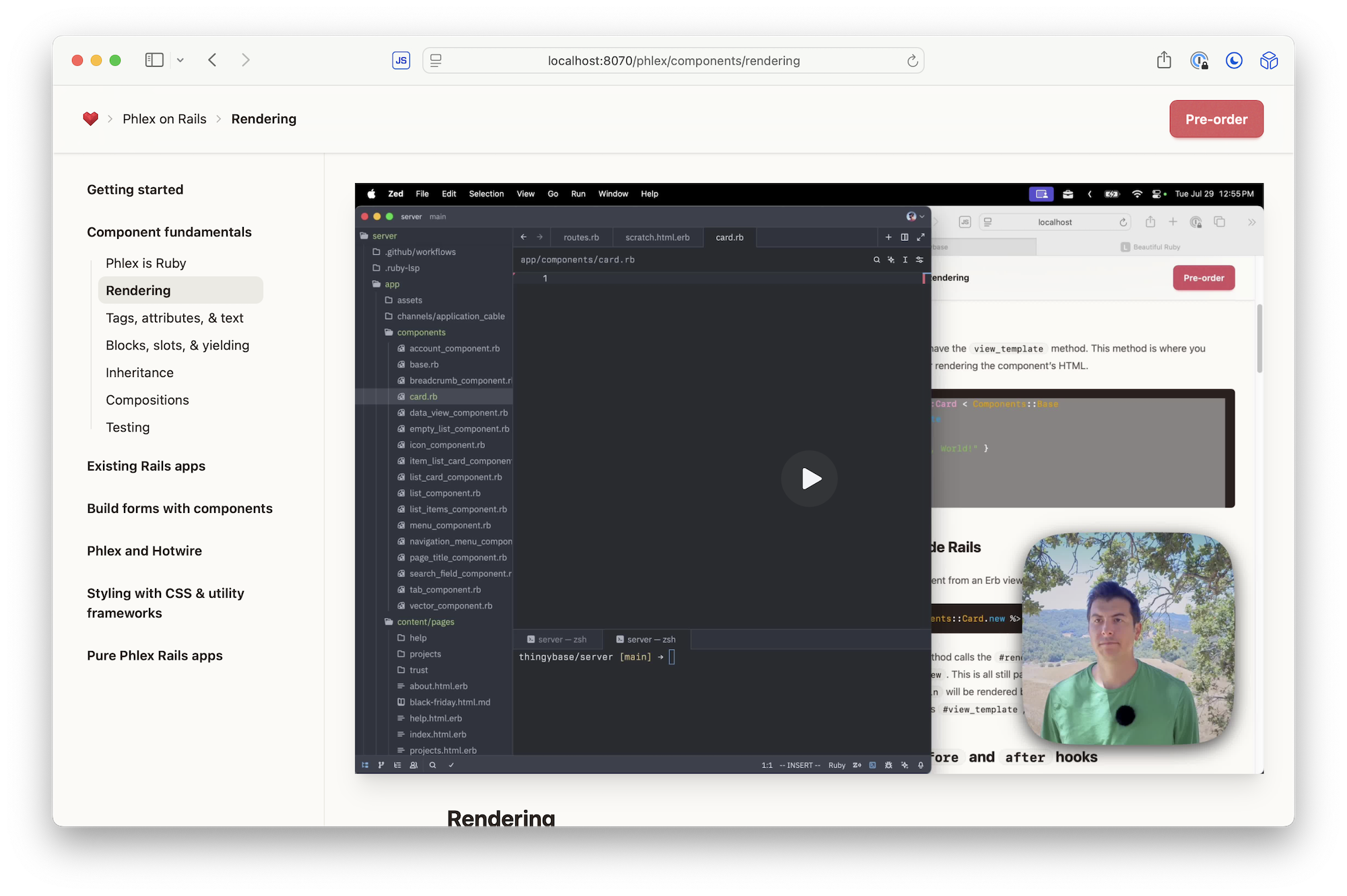
Task: Click the JS extension icon
Action: (401, 61)
